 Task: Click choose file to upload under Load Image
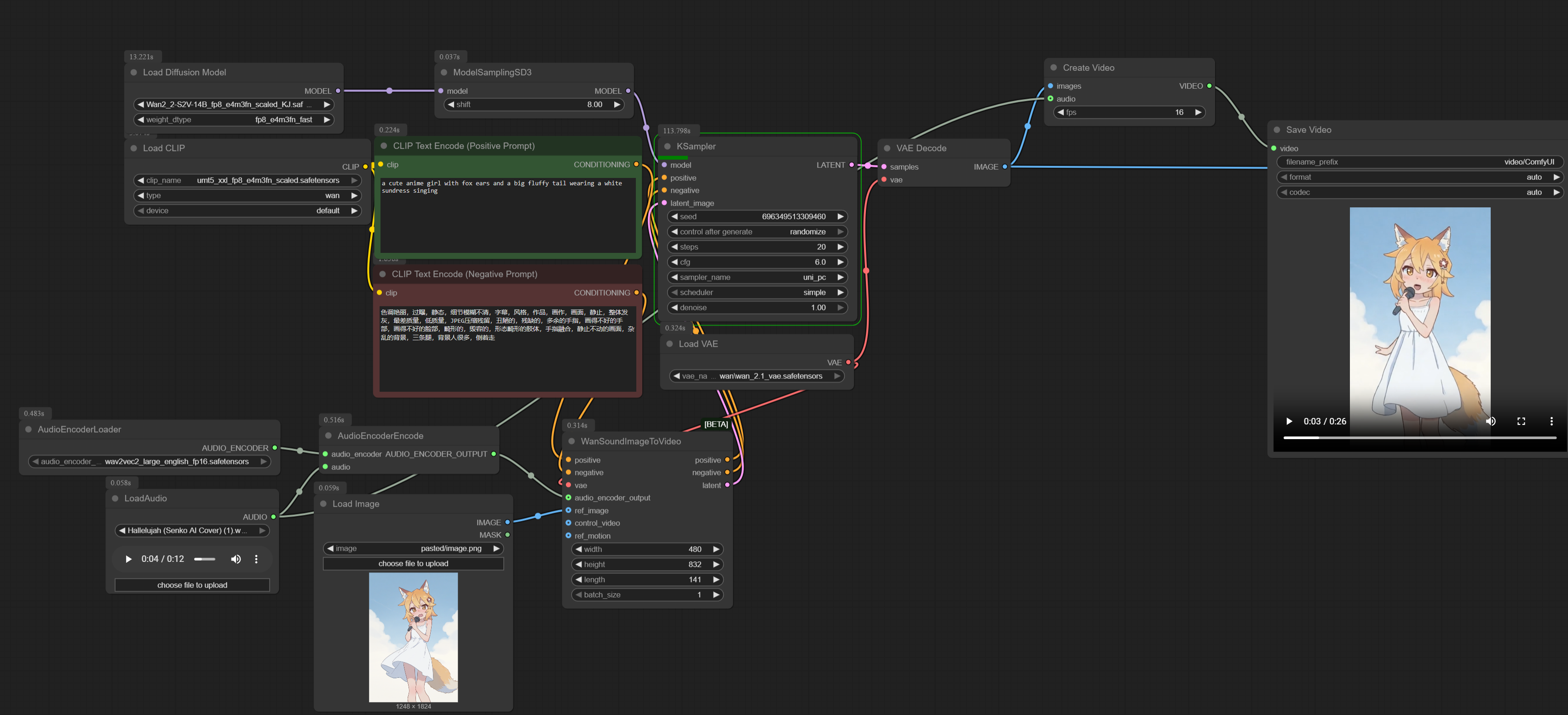[x=413, y=563]
